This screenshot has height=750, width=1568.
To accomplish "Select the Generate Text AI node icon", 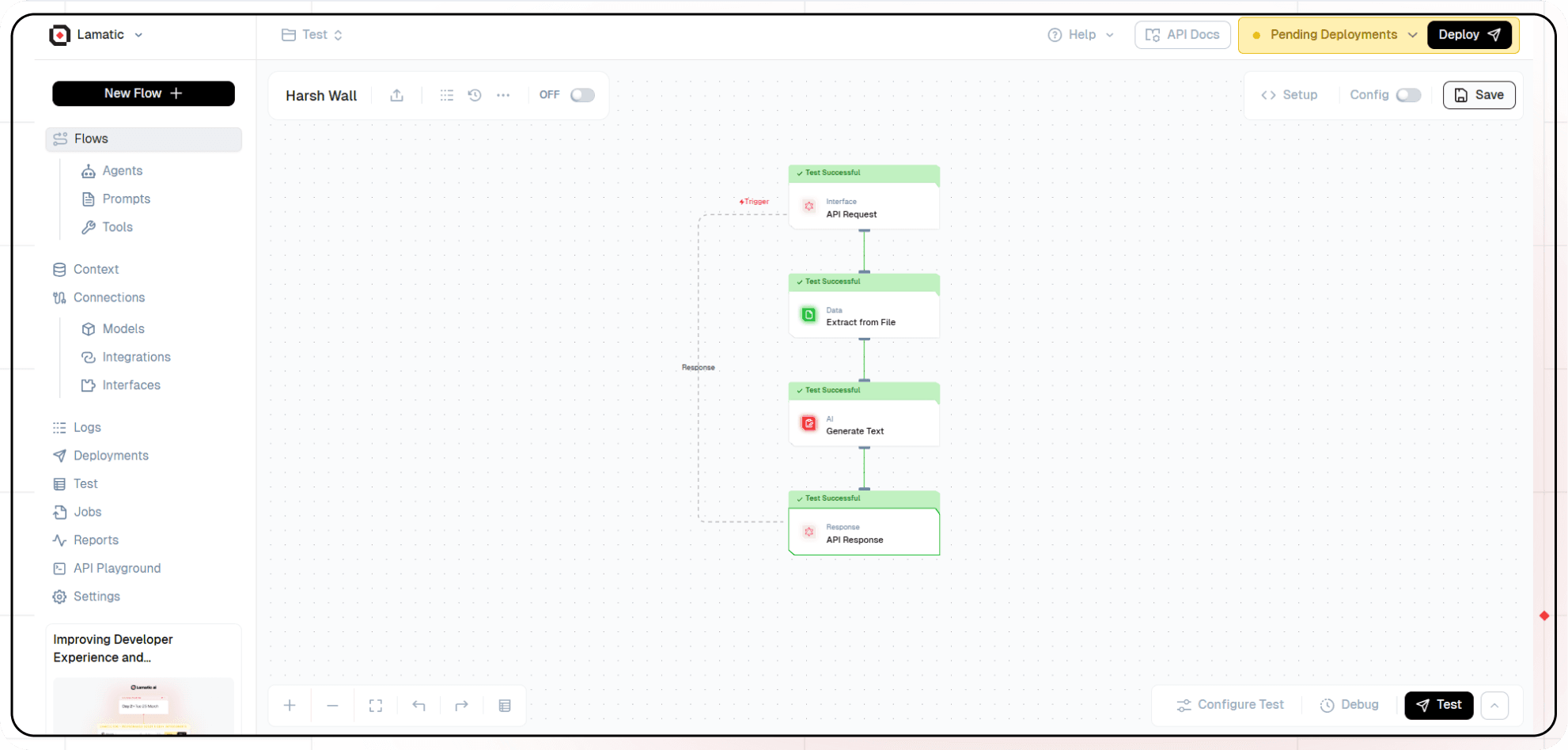I will coord(809,423).
